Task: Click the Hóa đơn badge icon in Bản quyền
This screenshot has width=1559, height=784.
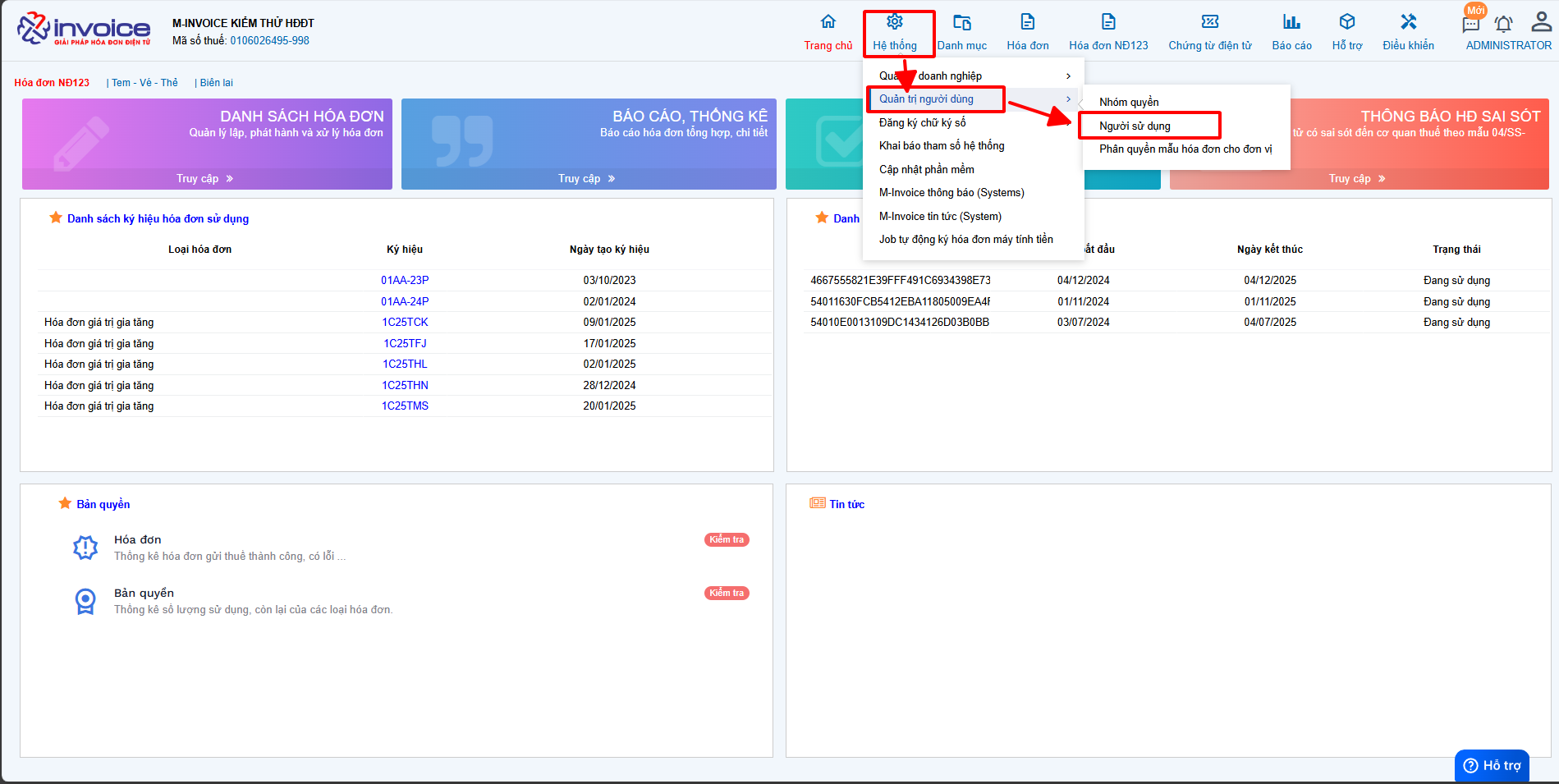Action: coord(85,548)
